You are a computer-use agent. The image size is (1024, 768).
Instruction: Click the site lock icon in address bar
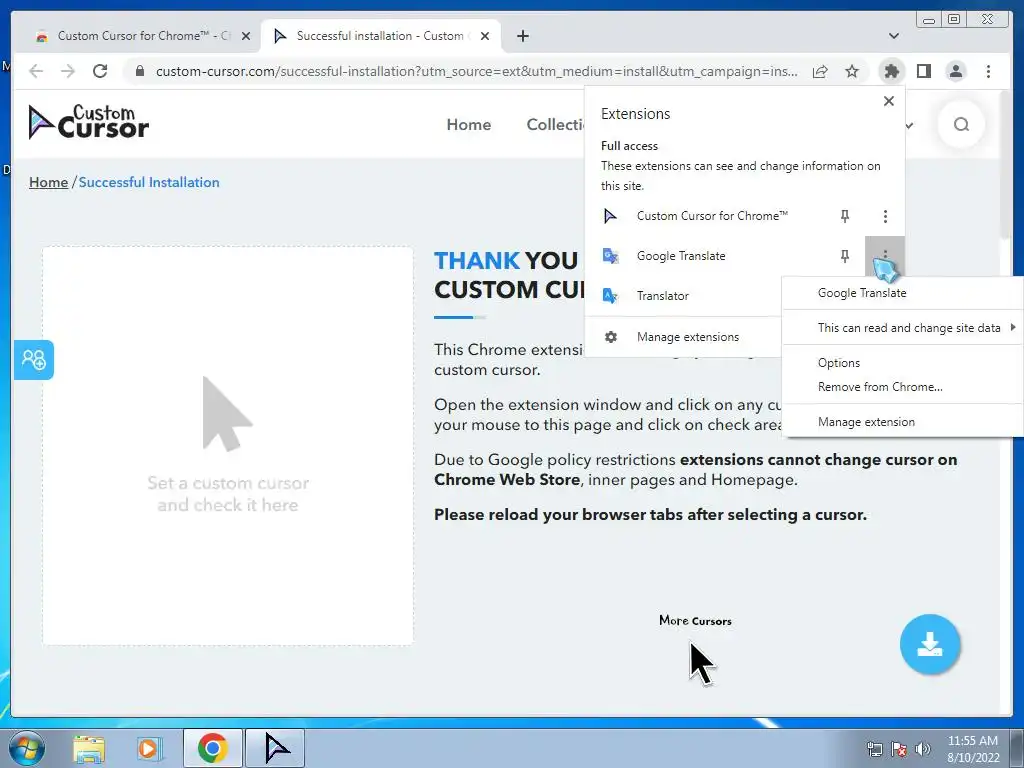(x=140, y=71)
